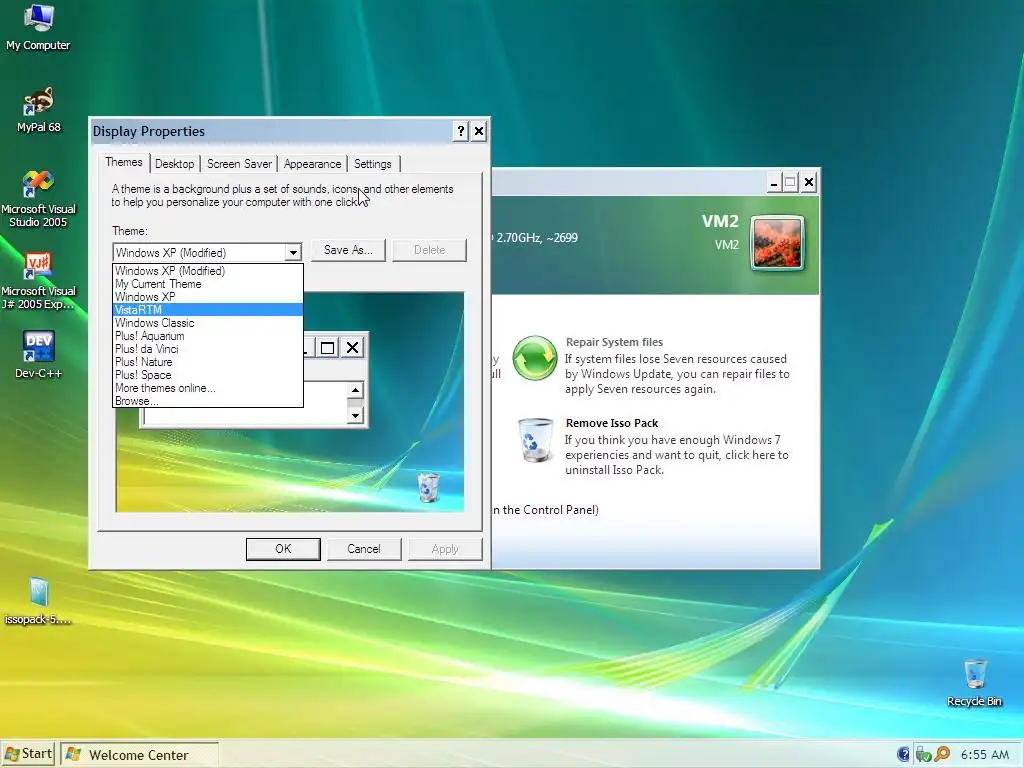Choose My Current Theme from the list
Image resolution: width=1024 pixels, height=768 pixels.
pyautogui.click(x=208, y=283)
